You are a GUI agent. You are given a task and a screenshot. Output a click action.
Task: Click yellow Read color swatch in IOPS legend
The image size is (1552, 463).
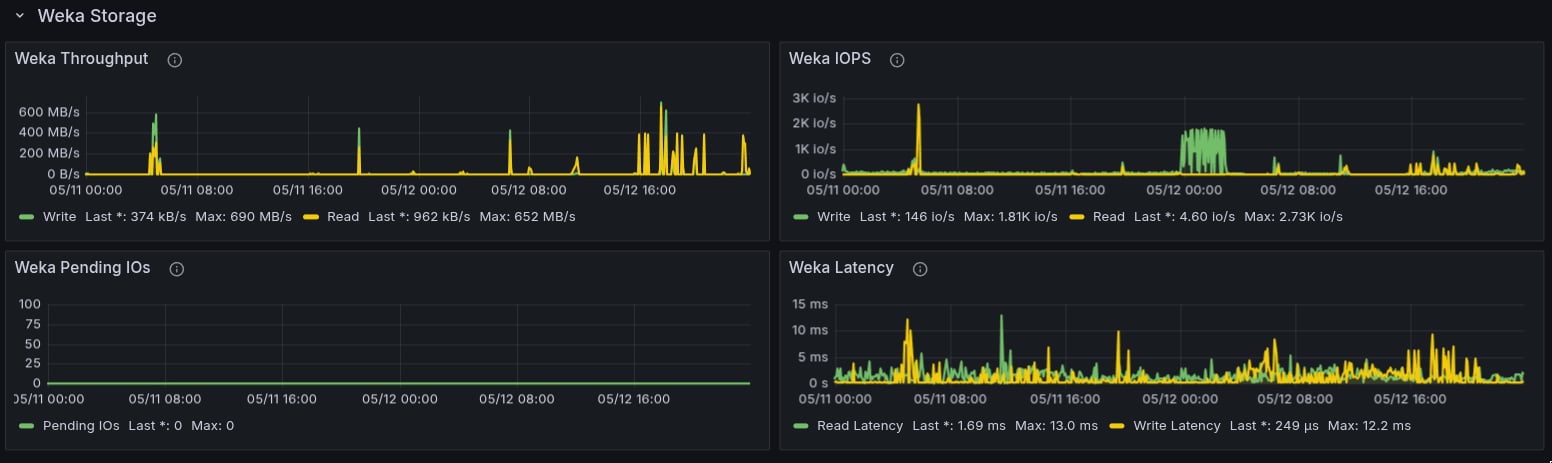pos(1077,217)
